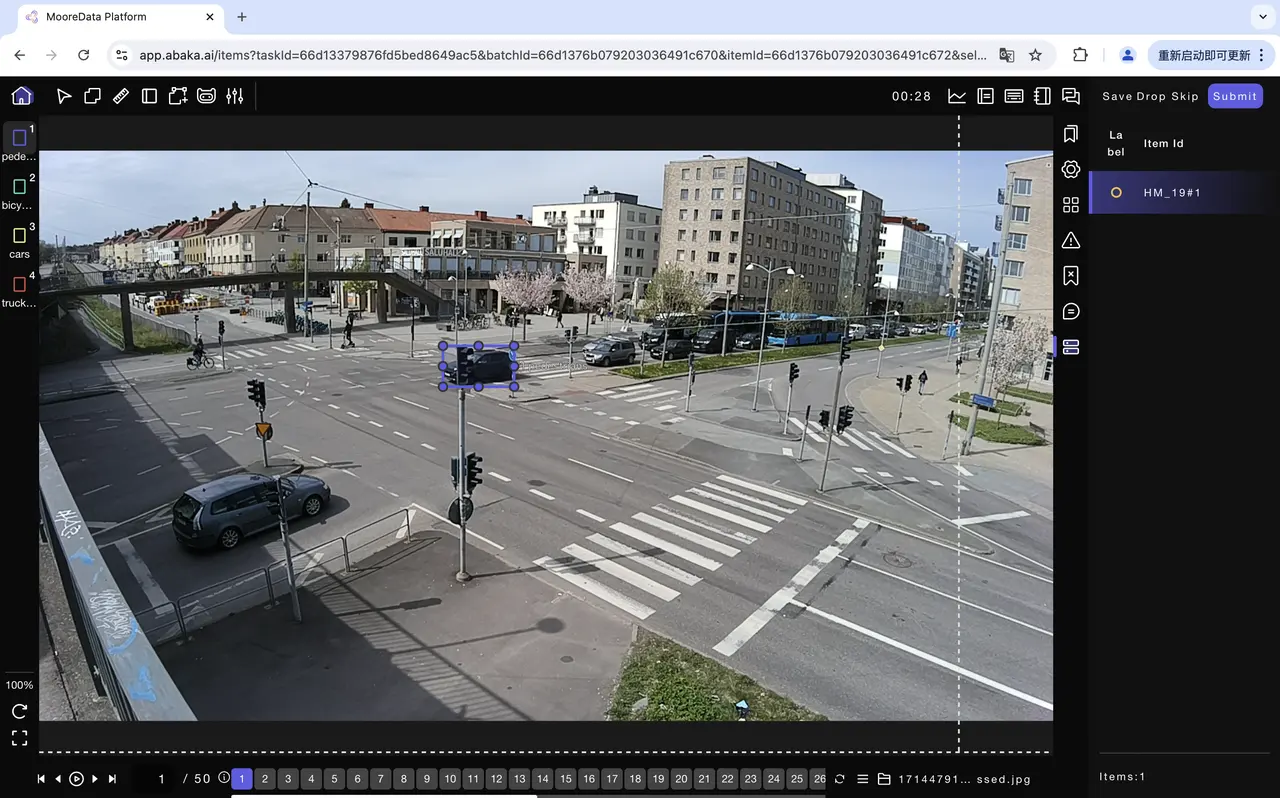Go to the home page icon

pyautogui.click(x=22, y=96)
